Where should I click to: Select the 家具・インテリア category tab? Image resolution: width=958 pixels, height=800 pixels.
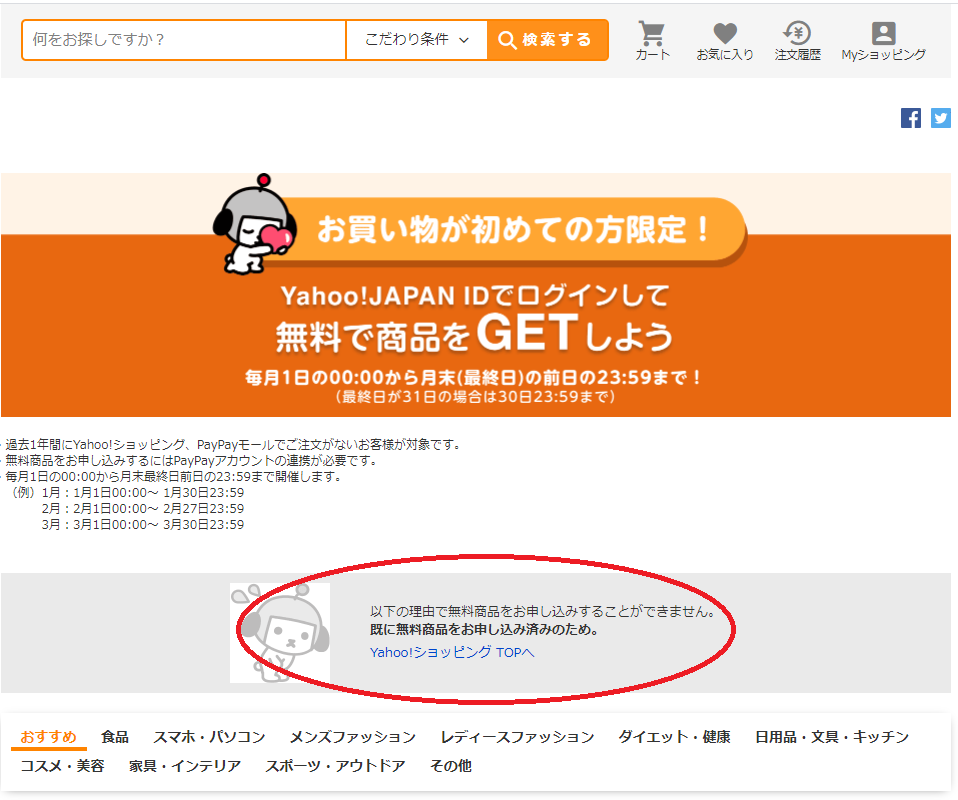coord(185,766)
